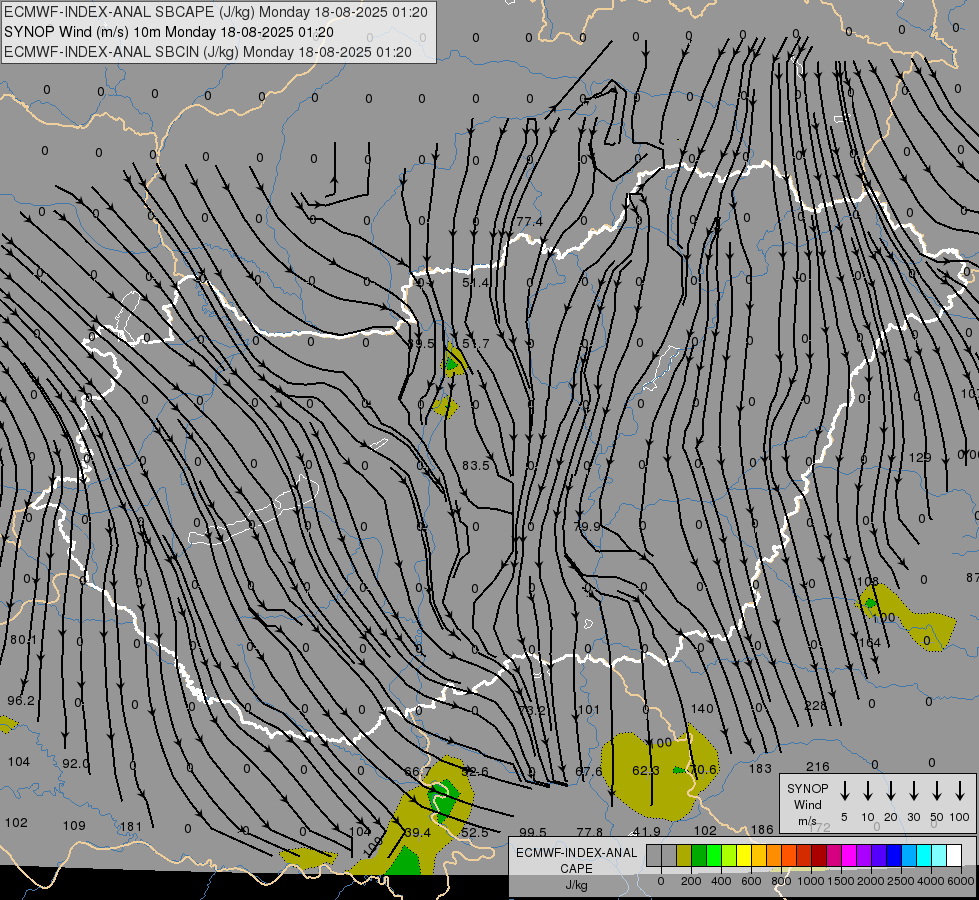
Task: Click the 6000 tick label in legend
Action: click(962, 881)
